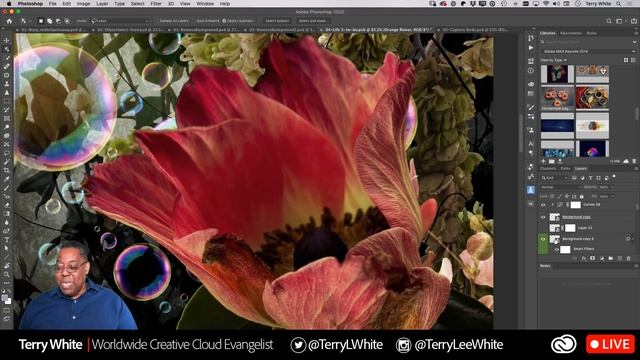This screenshot has height=360, width=640.
Task: Choose New Selection mode icon
Action: click(41, 21)
